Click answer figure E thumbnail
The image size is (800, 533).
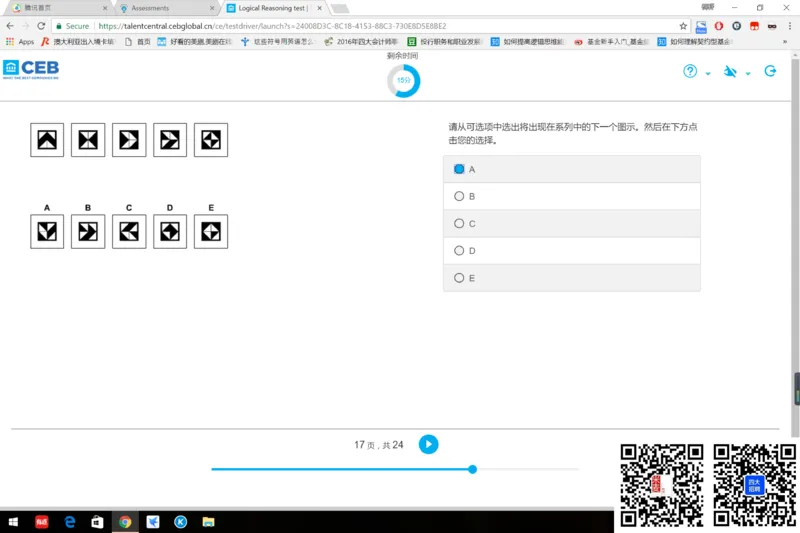[211, 232]
